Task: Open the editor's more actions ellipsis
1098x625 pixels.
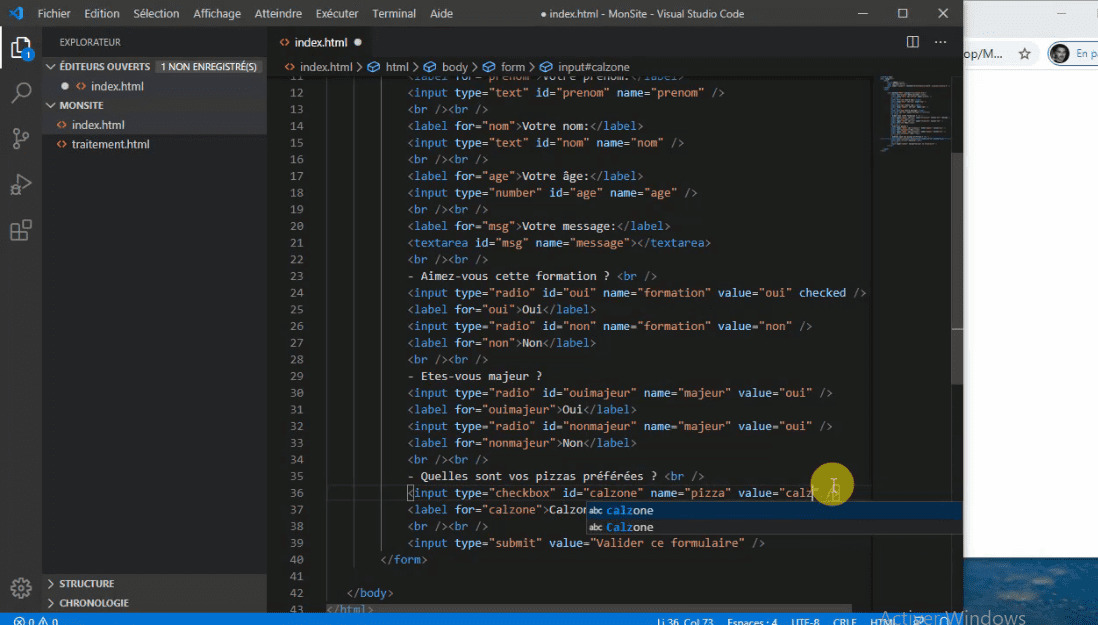Action: 940,42
